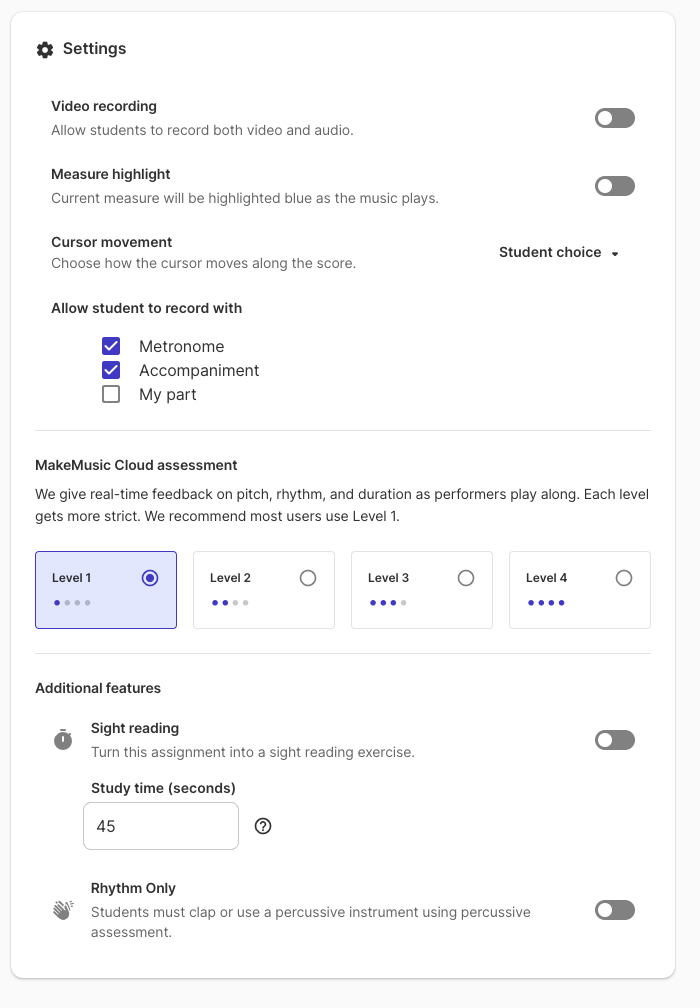Select the Level 3 radio button
The image size is (700, 1008).
466,577
